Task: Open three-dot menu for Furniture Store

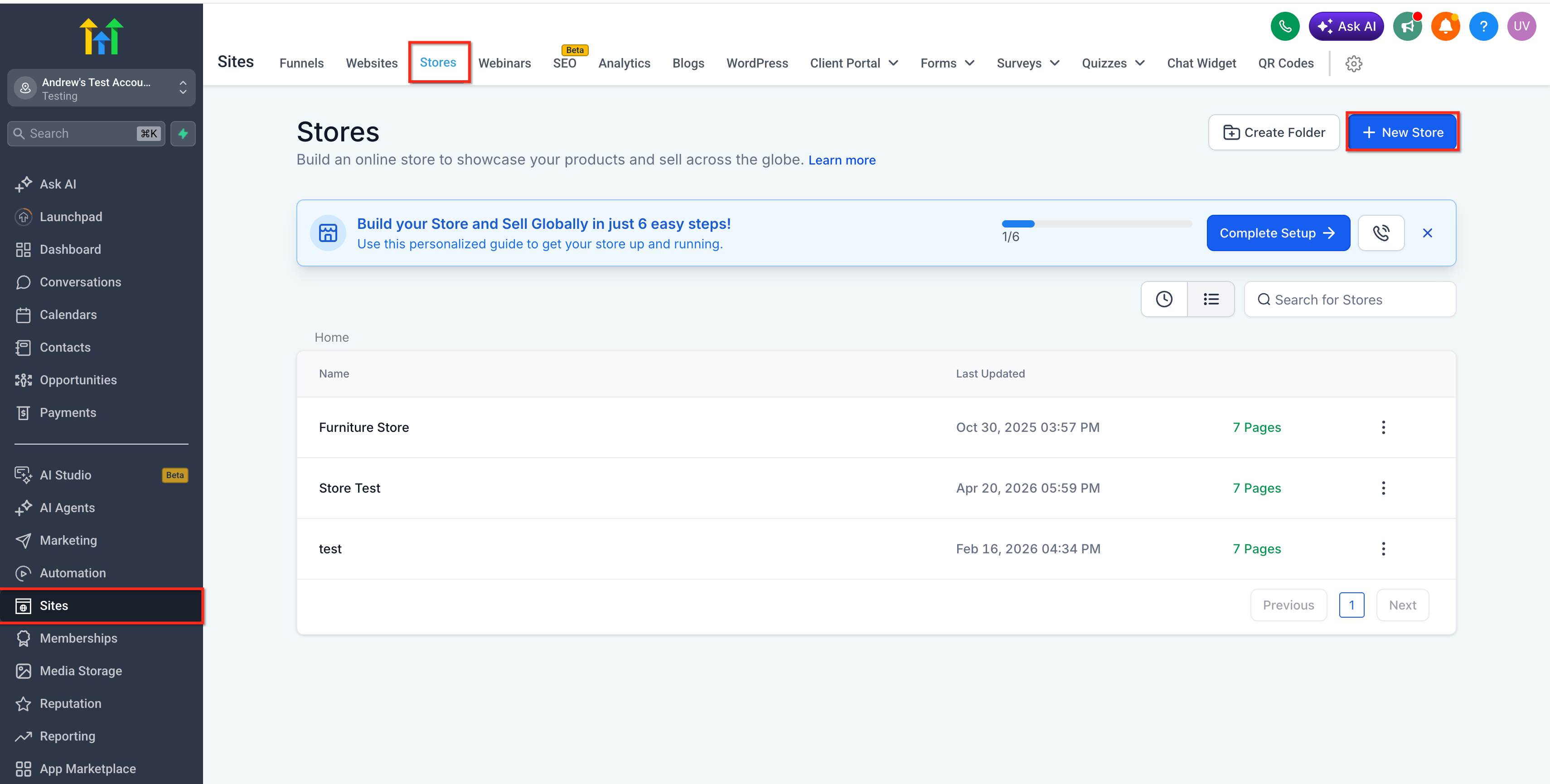Action: (x=1383, y=427)
